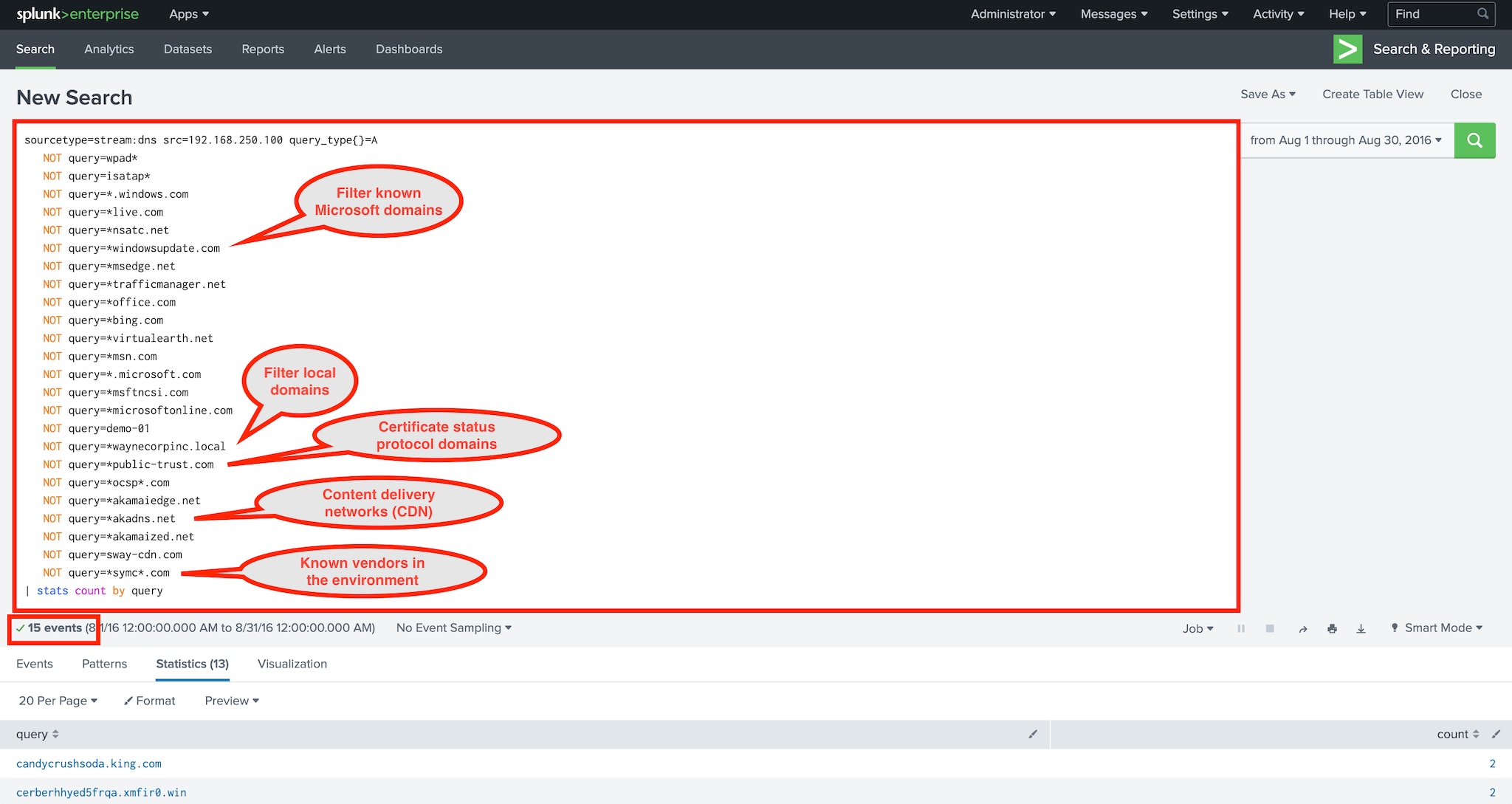1512x804 pixels.
Task: Click the 'NOT query=*public-trust.com' line
Action: 128,464
